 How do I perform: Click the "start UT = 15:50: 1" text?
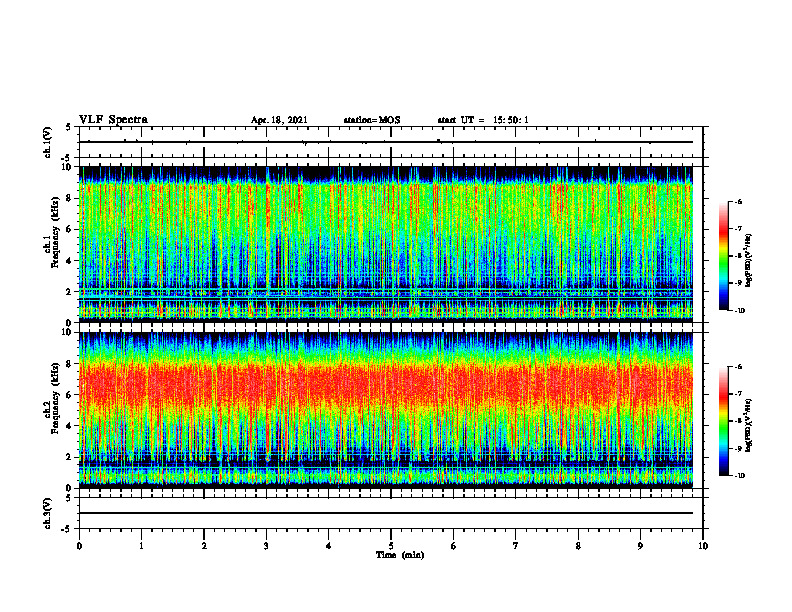pyautogui.click(x=483, y=120)
